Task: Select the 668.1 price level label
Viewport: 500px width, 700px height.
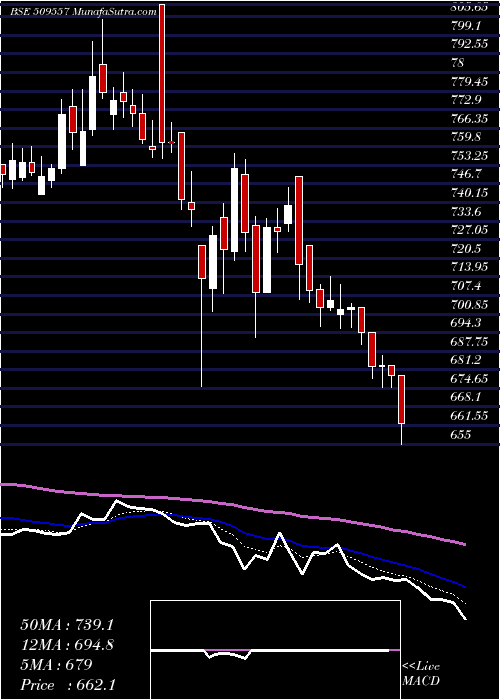Action: coord(467,397)
